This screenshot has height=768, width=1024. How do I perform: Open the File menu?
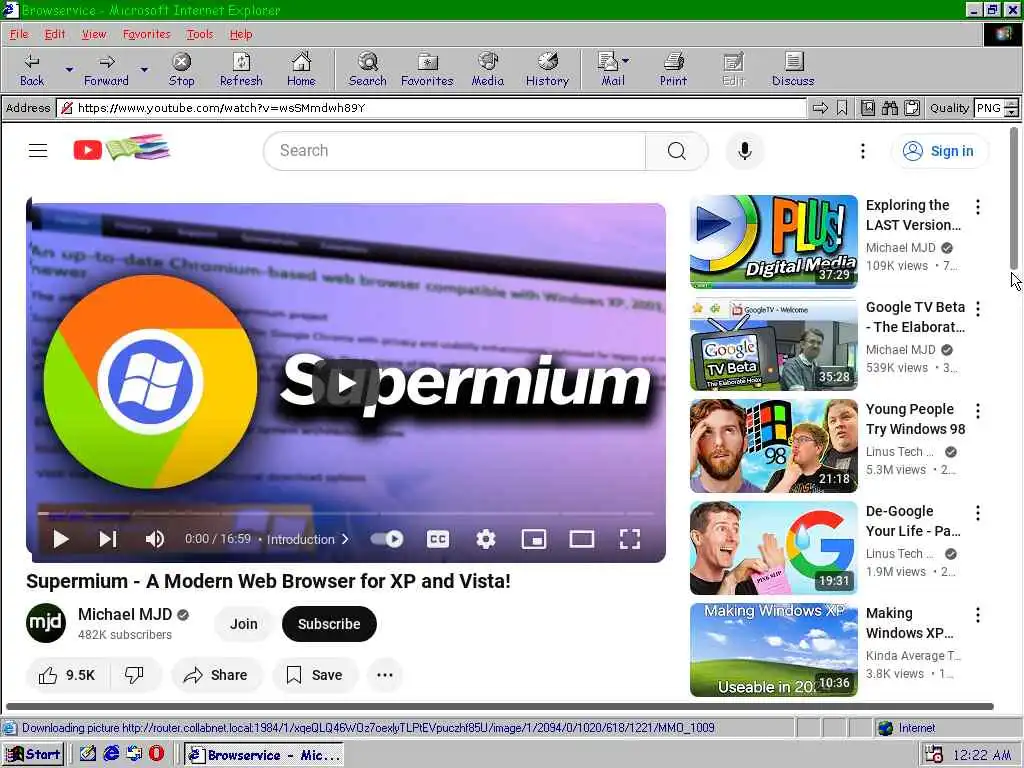click(x=19, y=34)
